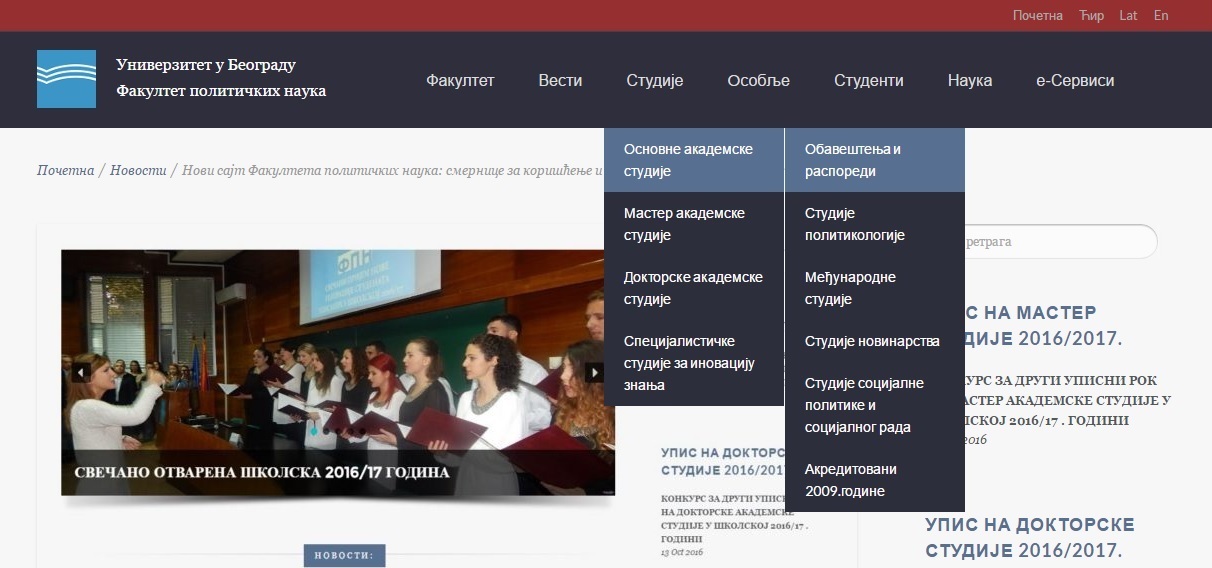Click the Новости breadcrumb link

click(138, 170)
